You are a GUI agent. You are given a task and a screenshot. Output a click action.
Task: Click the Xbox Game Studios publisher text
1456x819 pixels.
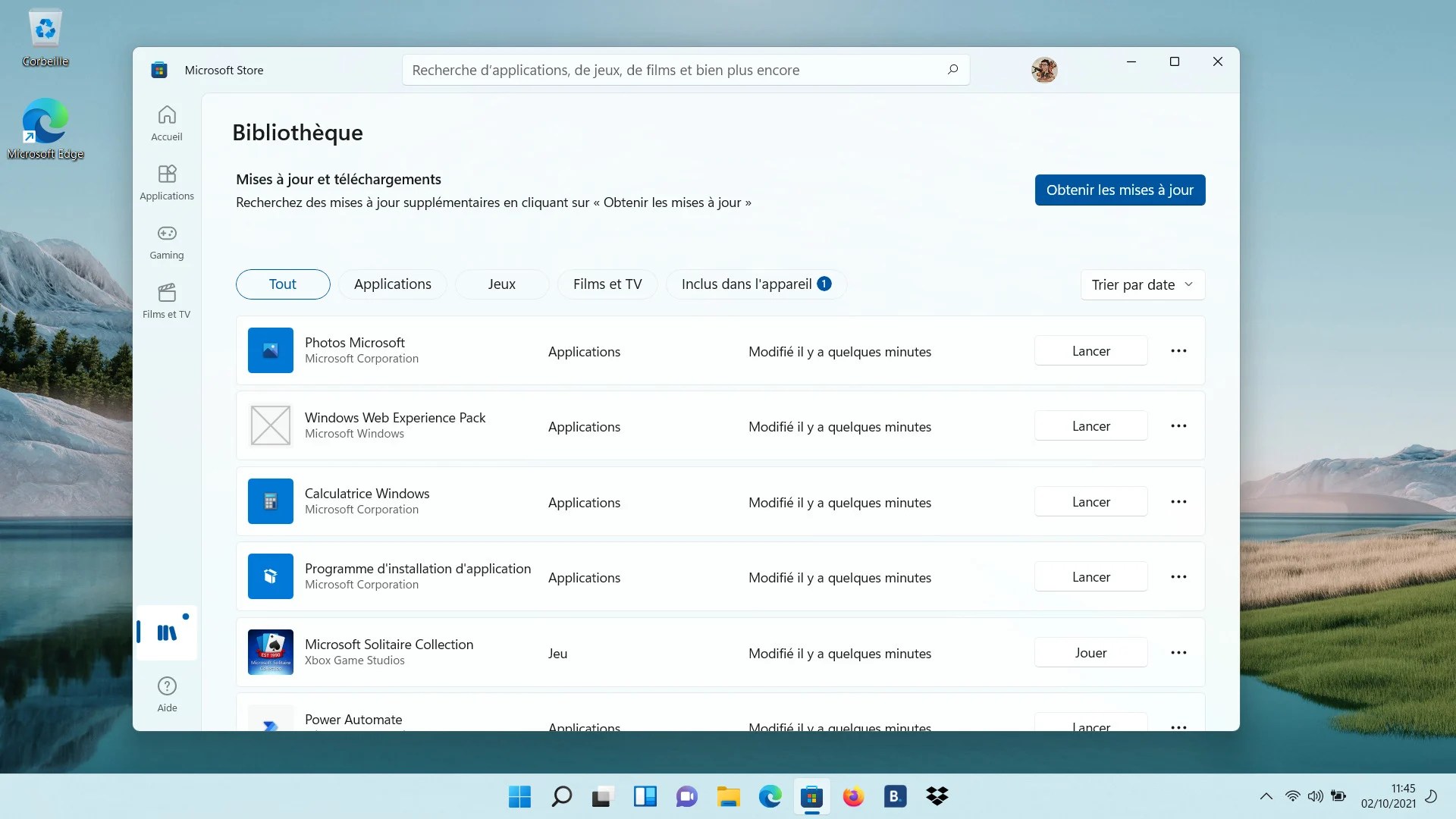[355, 661]
